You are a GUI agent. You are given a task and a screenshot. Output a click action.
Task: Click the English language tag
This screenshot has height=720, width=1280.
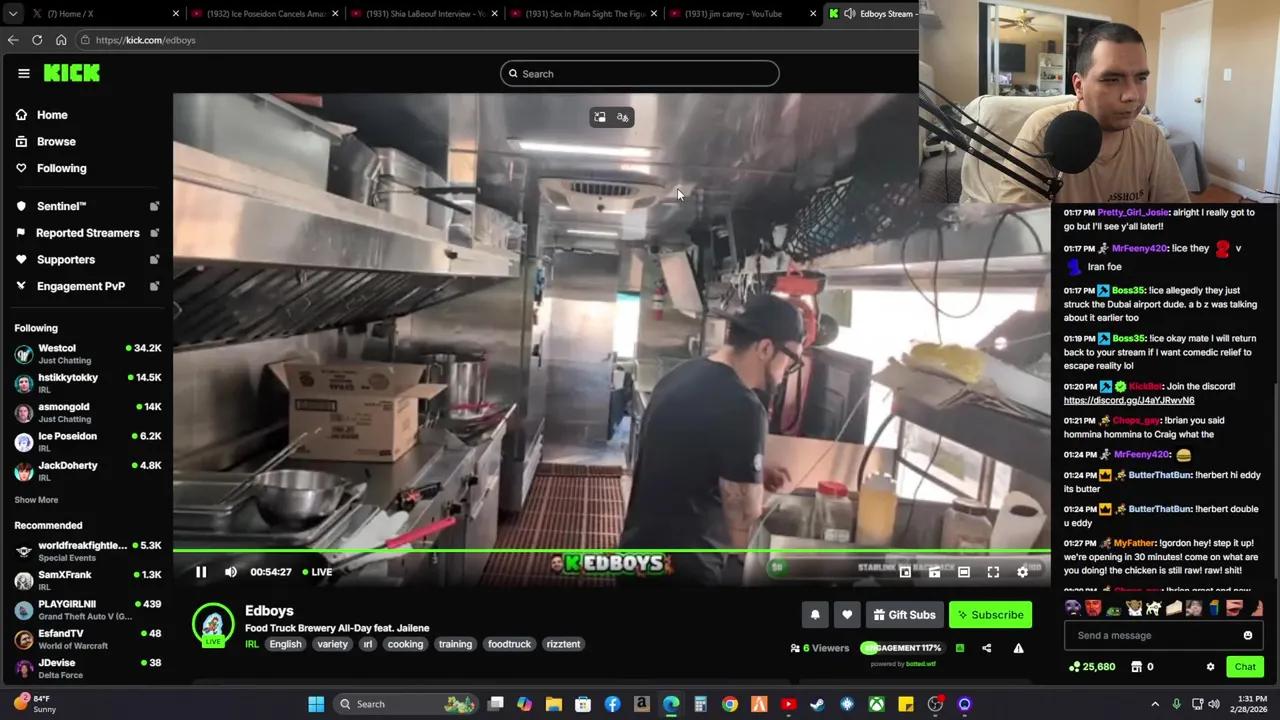pyautogui.click(x=285, y=645)
